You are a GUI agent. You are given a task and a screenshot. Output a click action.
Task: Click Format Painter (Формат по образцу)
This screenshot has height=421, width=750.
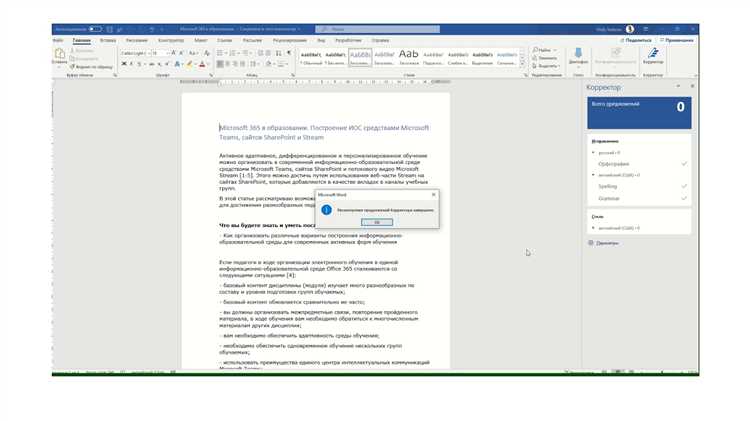(91, 67)
